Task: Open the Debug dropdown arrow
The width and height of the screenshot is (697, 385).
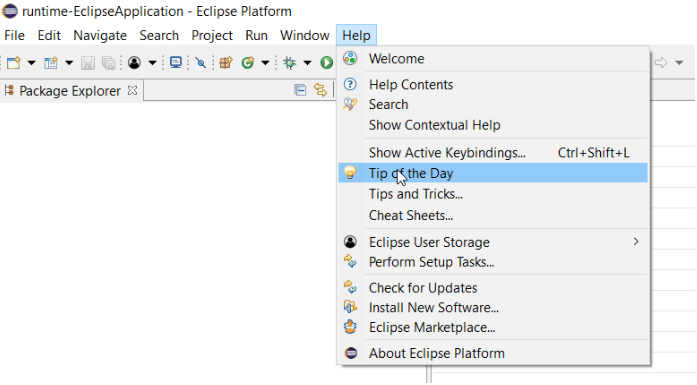Action: click(x=307, y=63)
